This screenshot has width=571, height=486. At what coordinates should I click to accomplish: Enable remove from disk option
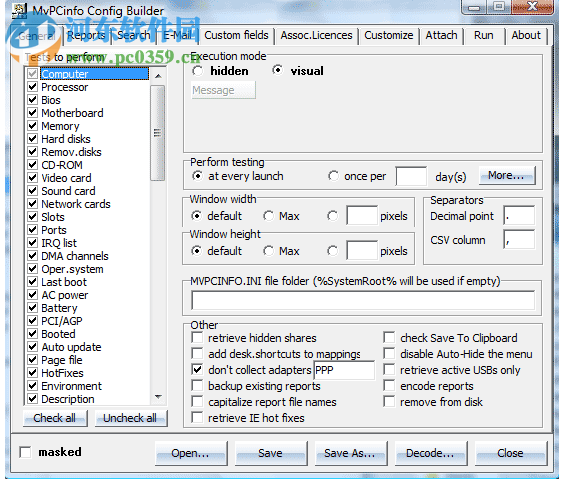[389, 402]
